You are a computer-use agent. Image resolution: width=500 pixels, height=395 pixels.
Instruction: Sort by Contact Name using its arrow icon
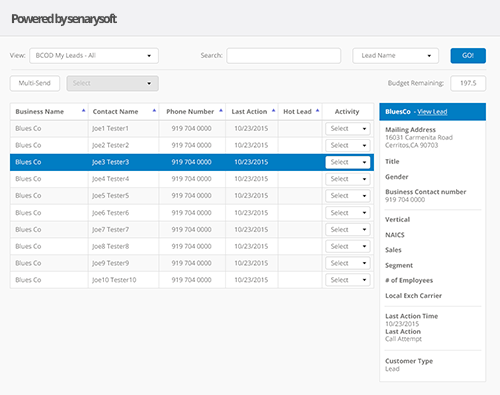[154, 110]
